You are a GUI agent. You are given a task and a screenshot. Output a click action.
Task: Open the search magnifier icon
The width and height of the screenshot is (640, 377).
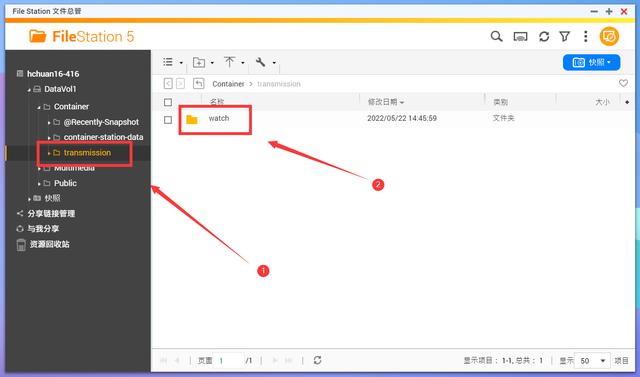[496, 36]
